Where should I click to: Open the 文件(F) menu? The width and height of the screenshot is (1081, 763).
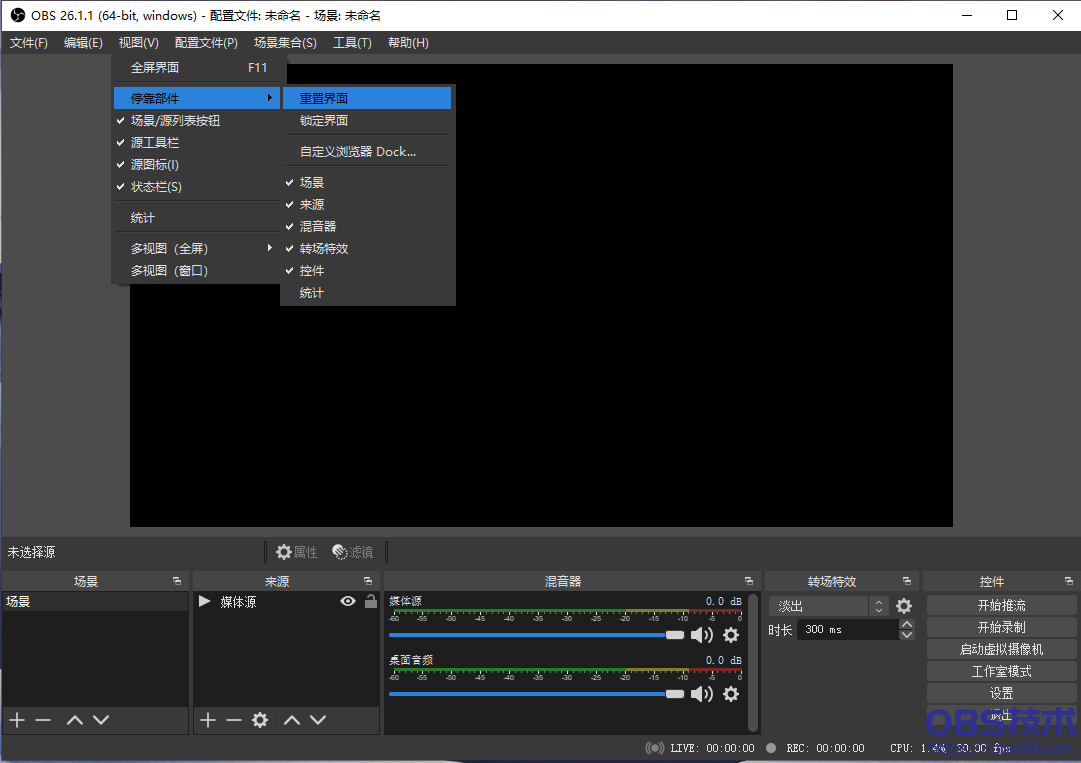(28, 43)
